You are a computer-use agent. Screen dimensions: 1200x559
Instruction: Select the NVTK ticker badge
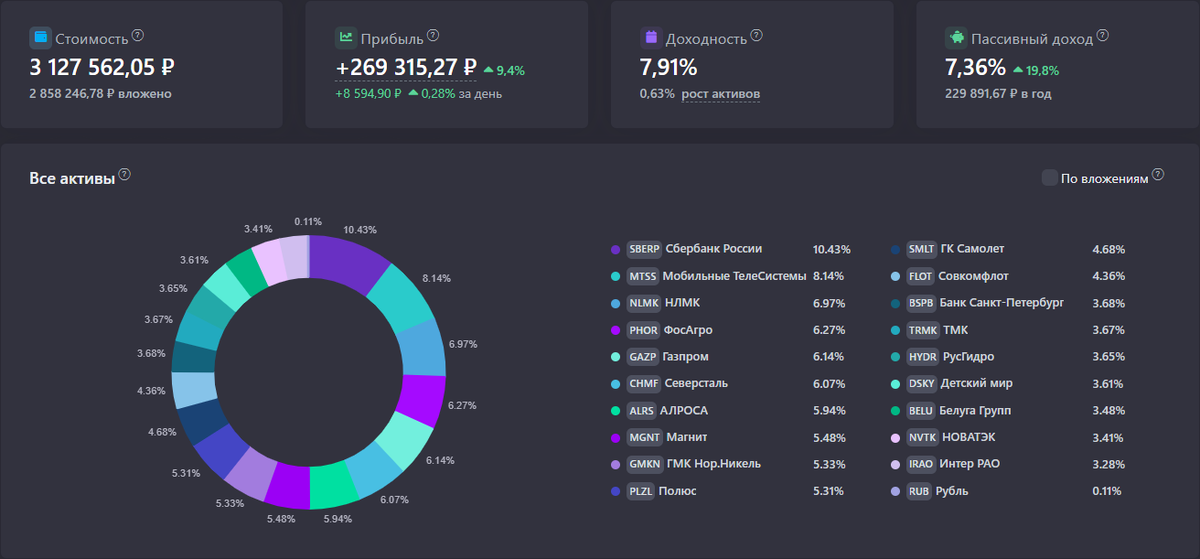pyautogui.click(x=921, y=438)
